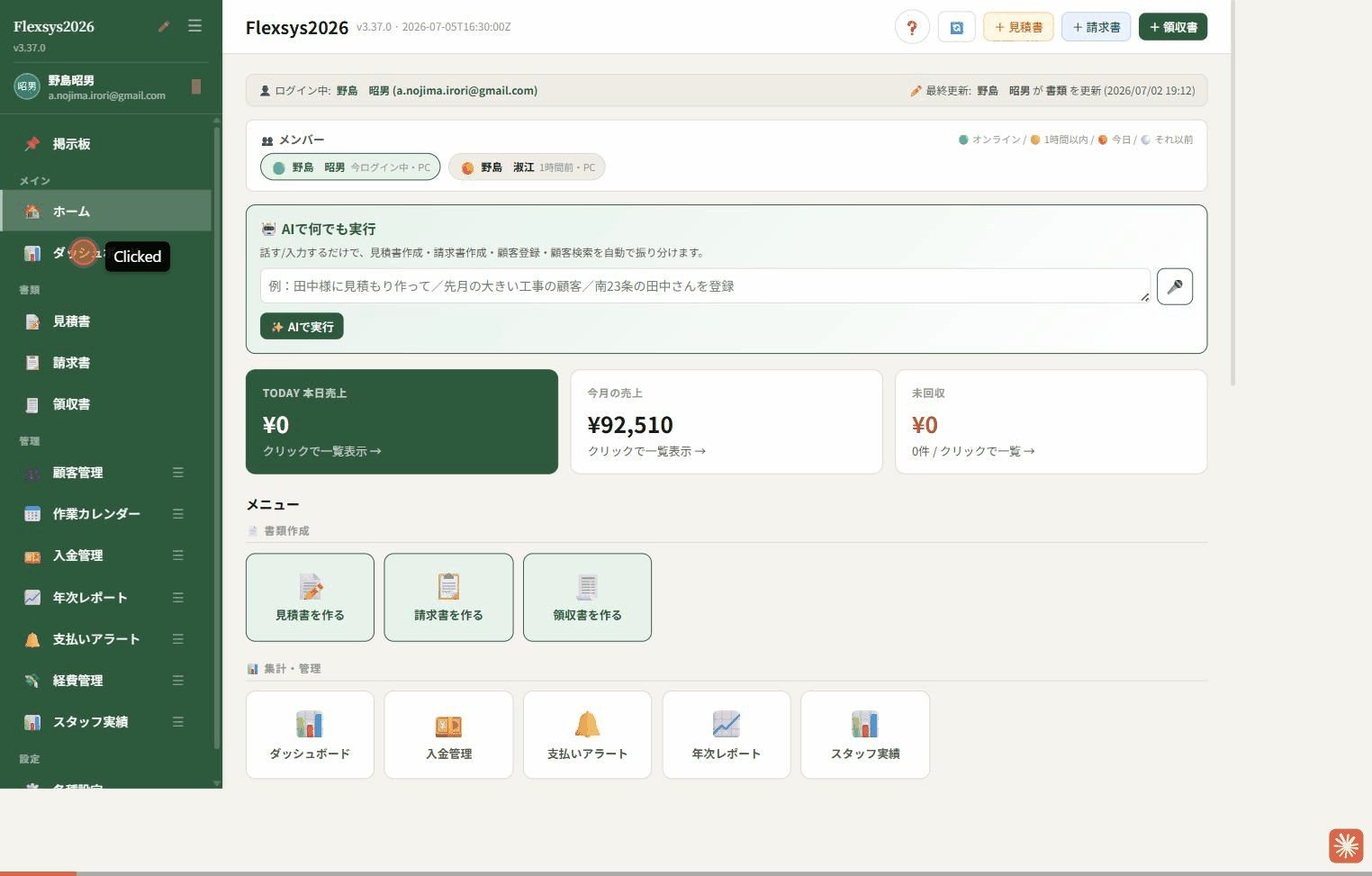1372x876 pixels.
Task: Focus the AI command text input field
Action: (x=705, y=286)
